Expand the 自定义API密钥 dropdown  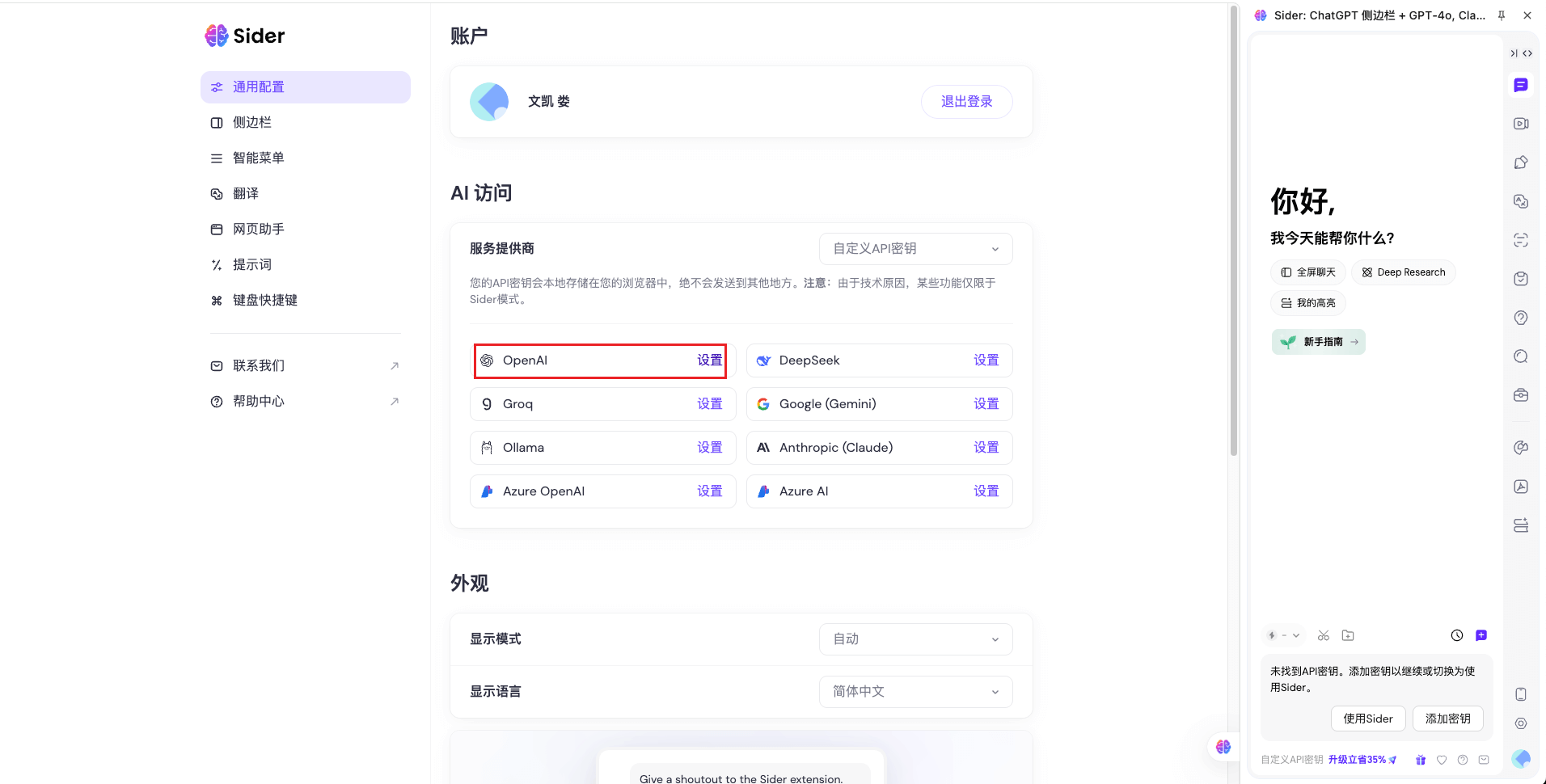tap(915, 248)
